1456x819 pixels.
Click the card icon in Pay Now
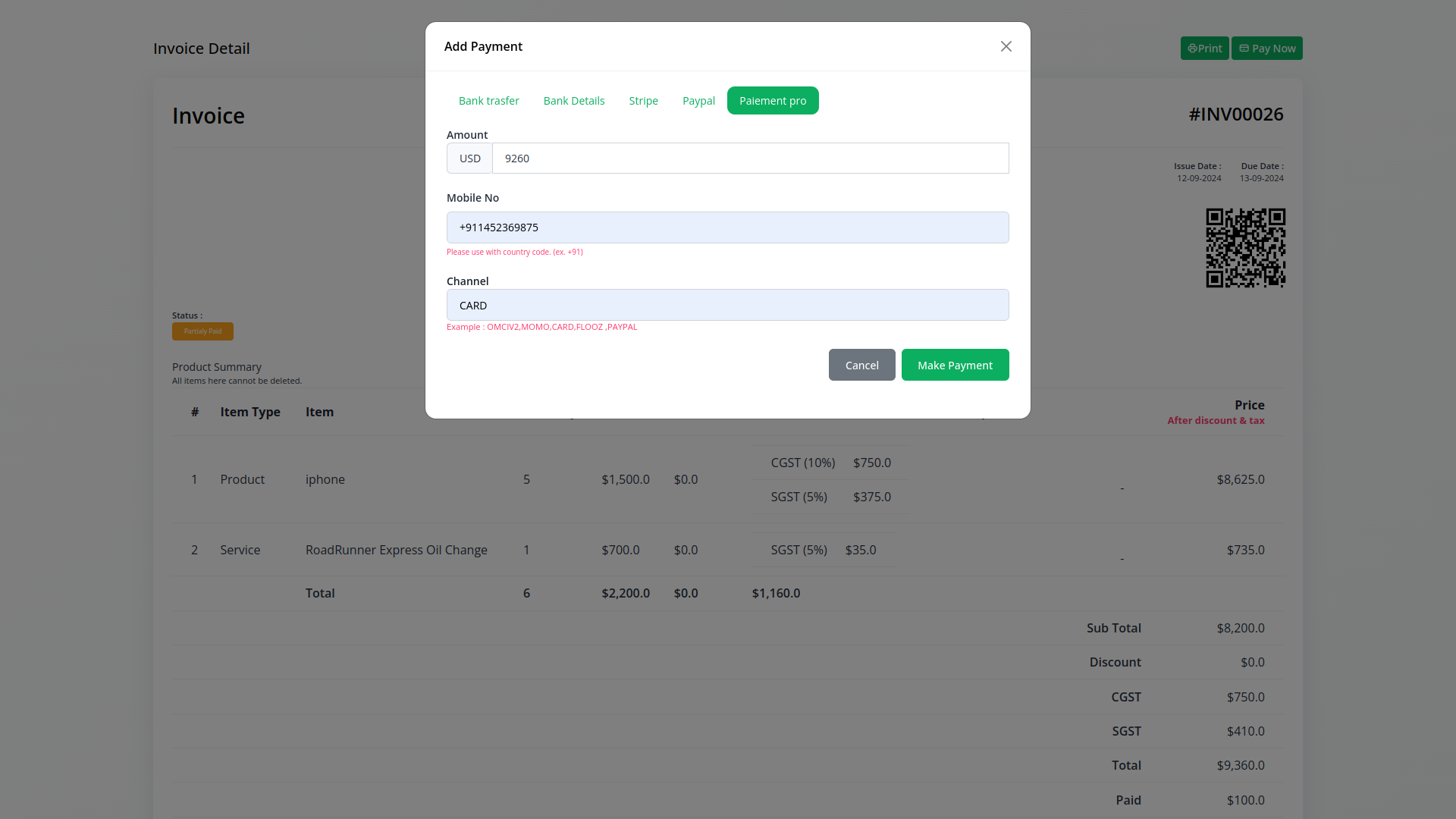[1244, 49]
